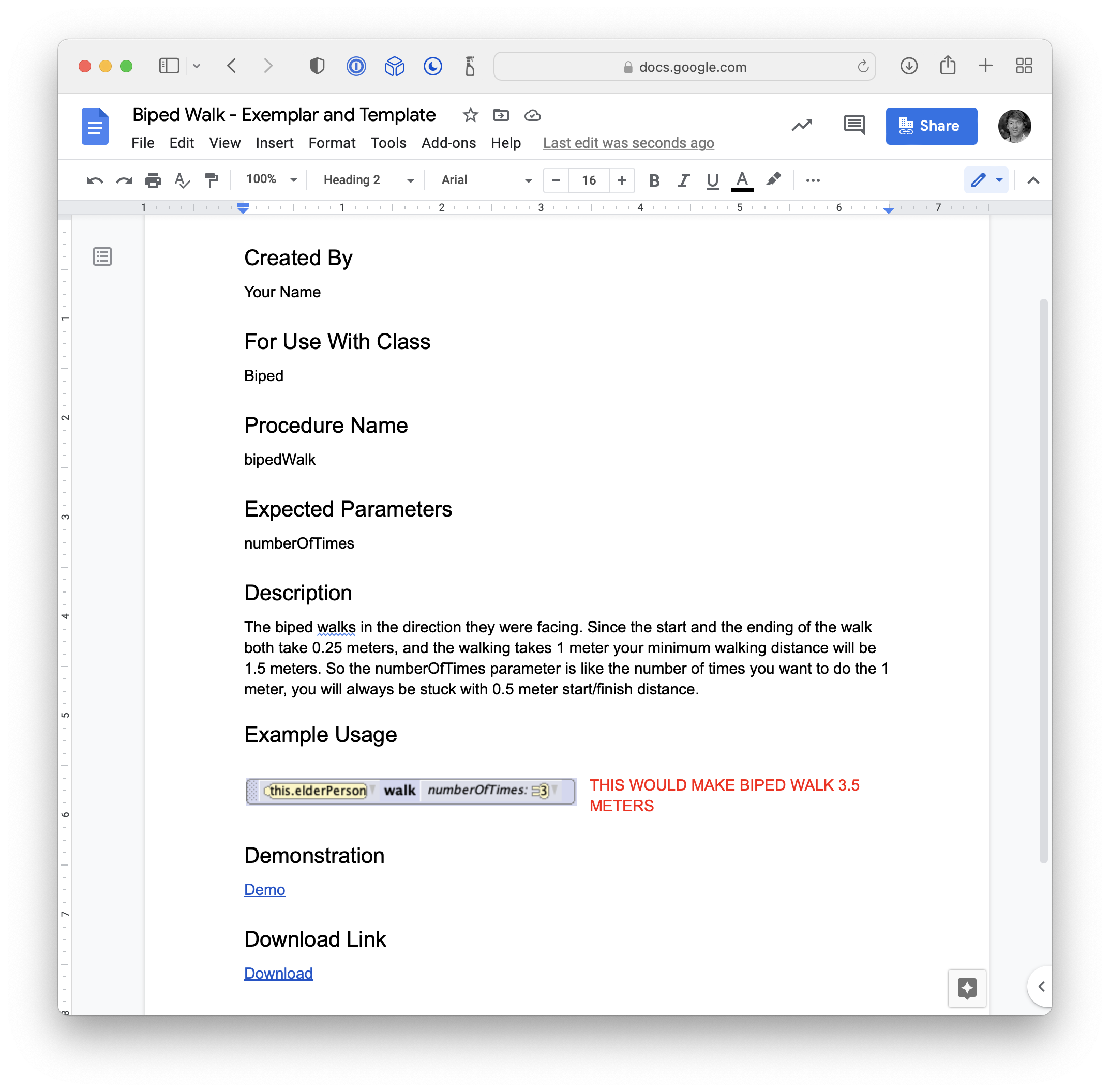Click the Explore button at bottom right
Image resolution: width=1110 pixels, height=1092 pixels.
point(967,988)
